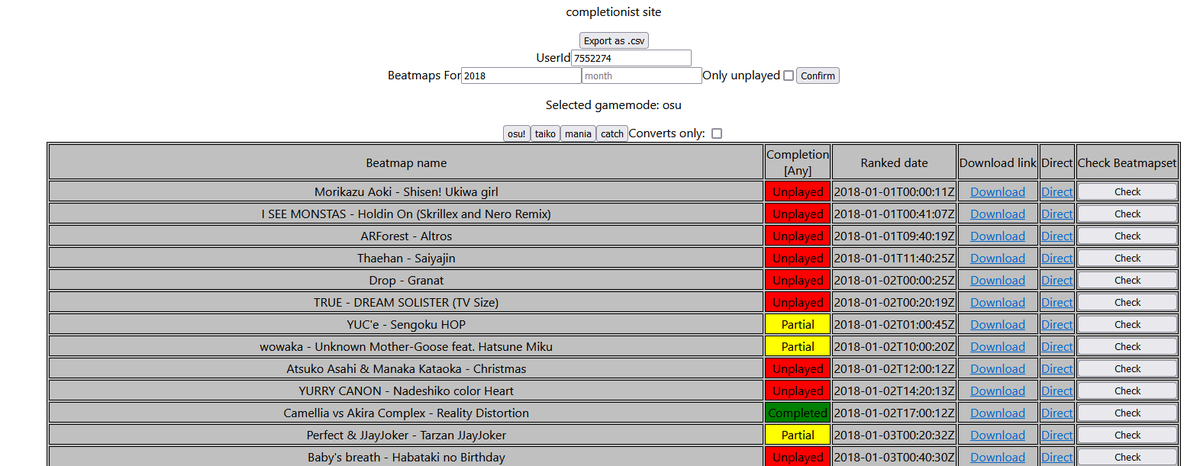Download Camellia vs Akira Complex - Reality Distortion
The width and height of the screenshot is (1200, 466).
pos(997,413)
